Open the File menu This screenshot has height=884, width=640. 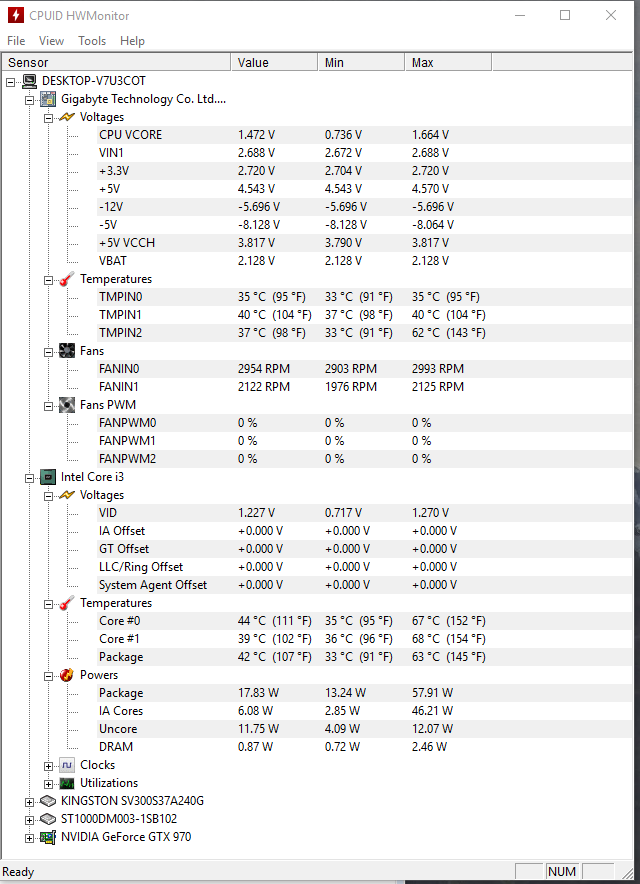[16, 41]
